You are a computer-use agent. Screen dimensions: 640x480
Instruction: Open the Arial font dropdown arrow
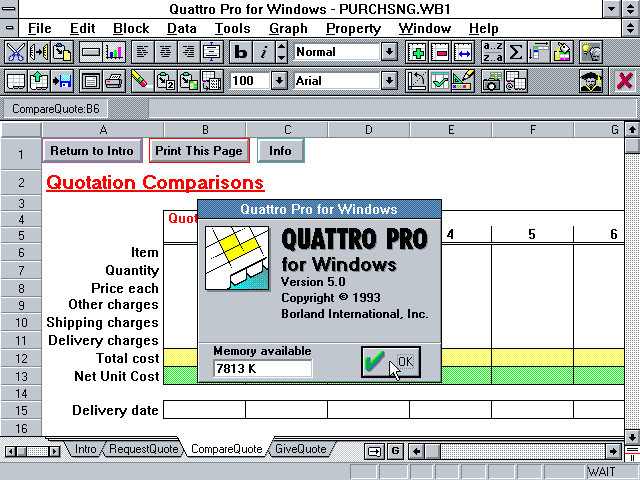tap(389, 81)
